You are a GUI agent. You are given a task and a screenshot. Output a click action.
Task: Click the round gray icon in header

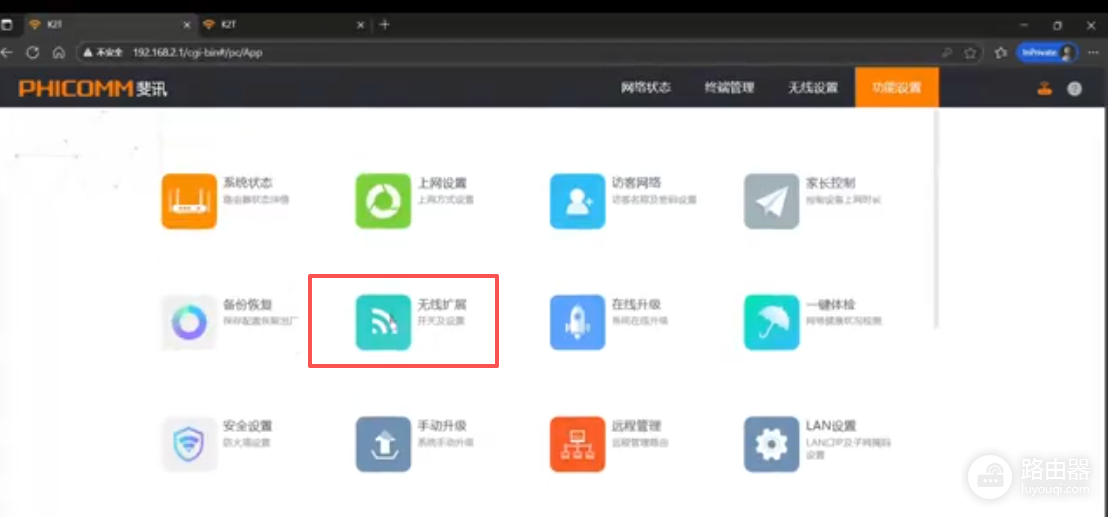point(1075,89)
